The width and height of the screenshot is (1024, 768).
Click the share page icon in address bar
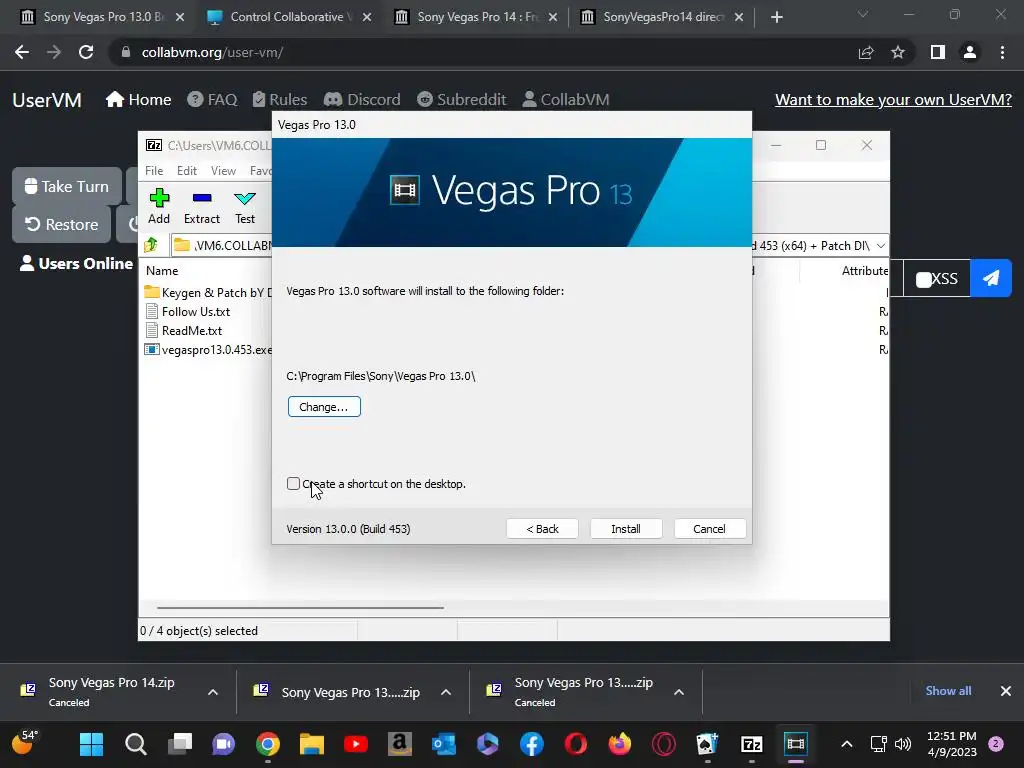[866, 52]
